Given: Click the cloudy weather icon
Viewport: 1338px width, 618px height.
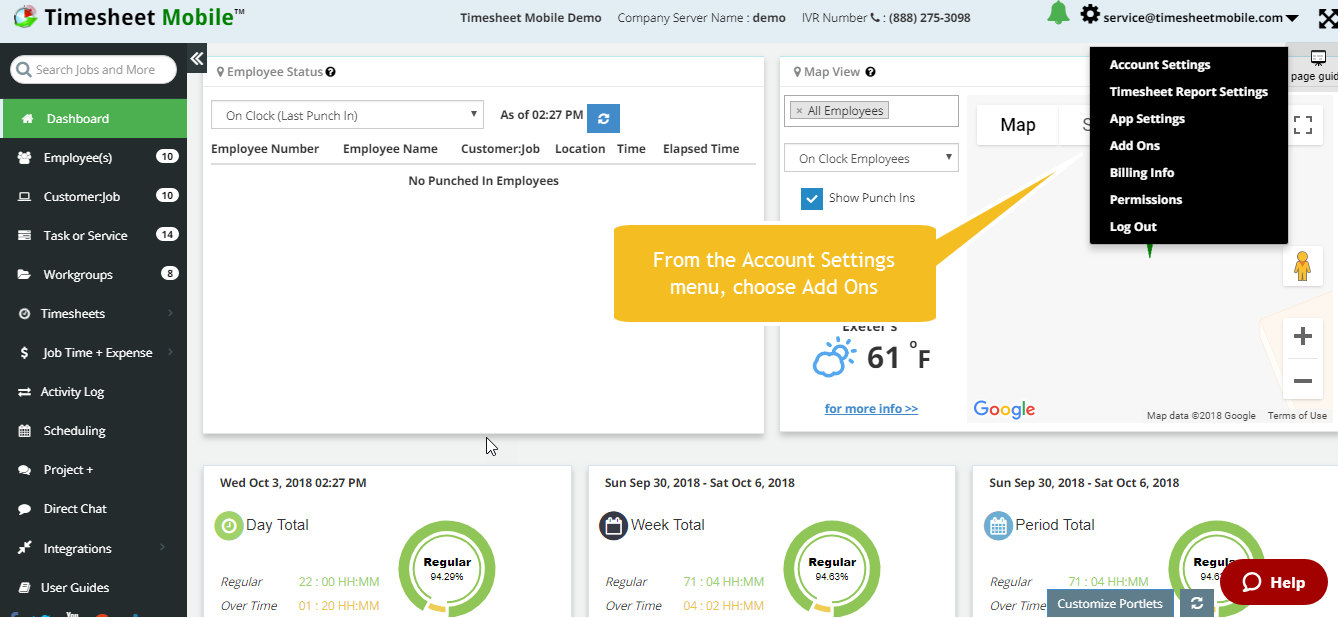Looking at the screenshot, I should [834, 357].
